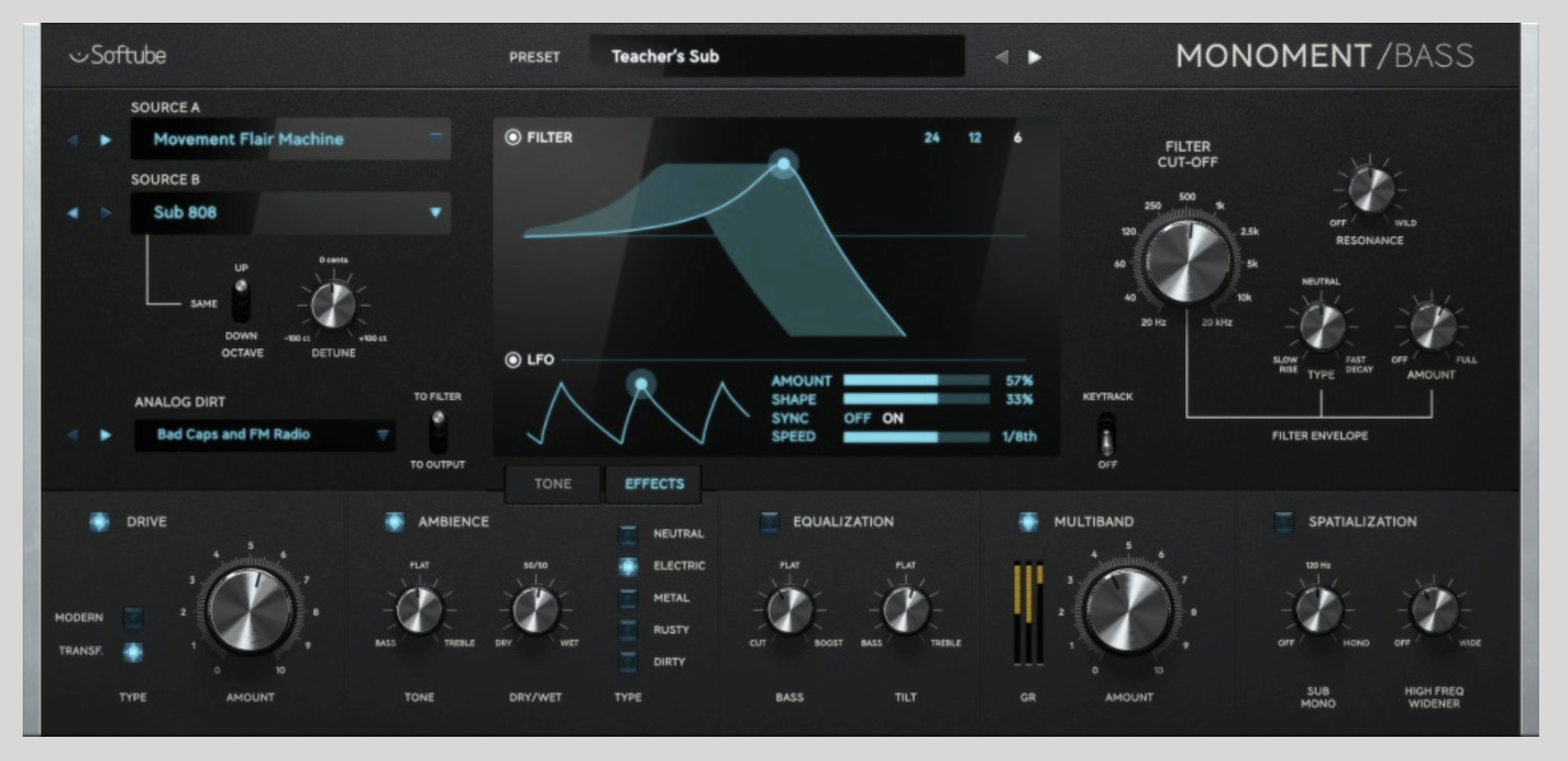1568x761 pixels.
Task: Select Transf. drive type
Action: coord(133,652)
